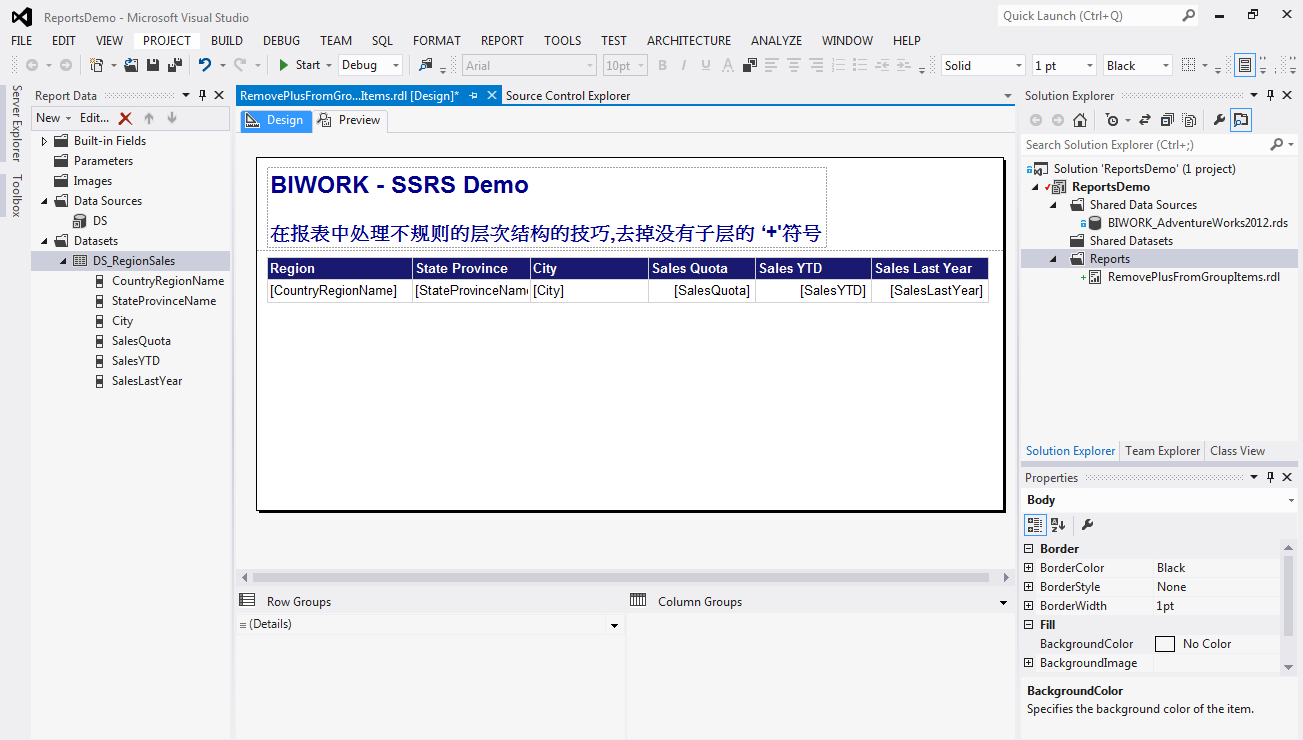The height and width of the screenshot is (740, 1303).
Task: Close the Report Data panel
Action: 219,96
